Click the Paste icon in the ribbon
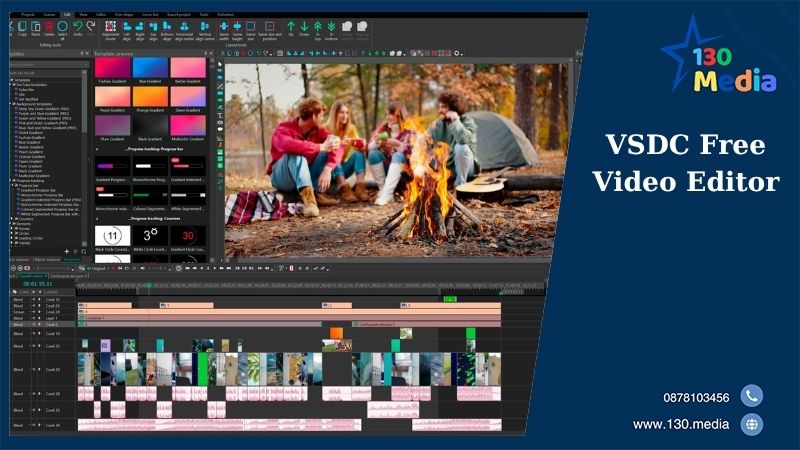This screenshot has height=450, width=800. [x=36, y=27]
